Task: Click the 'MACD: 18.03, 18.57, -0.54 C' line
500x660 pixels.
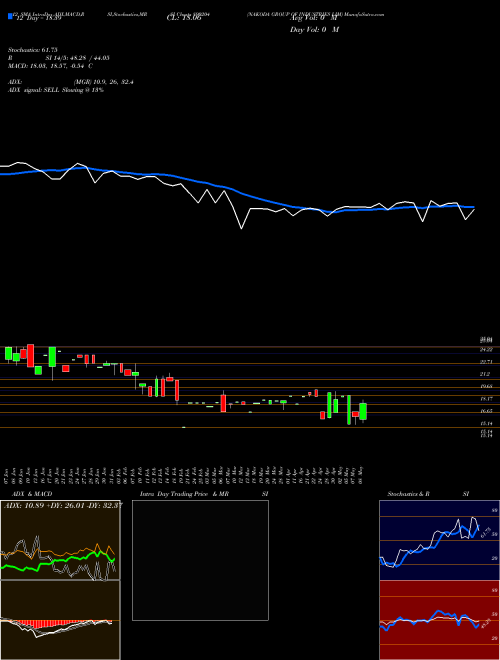Action: tap(51, 66)
